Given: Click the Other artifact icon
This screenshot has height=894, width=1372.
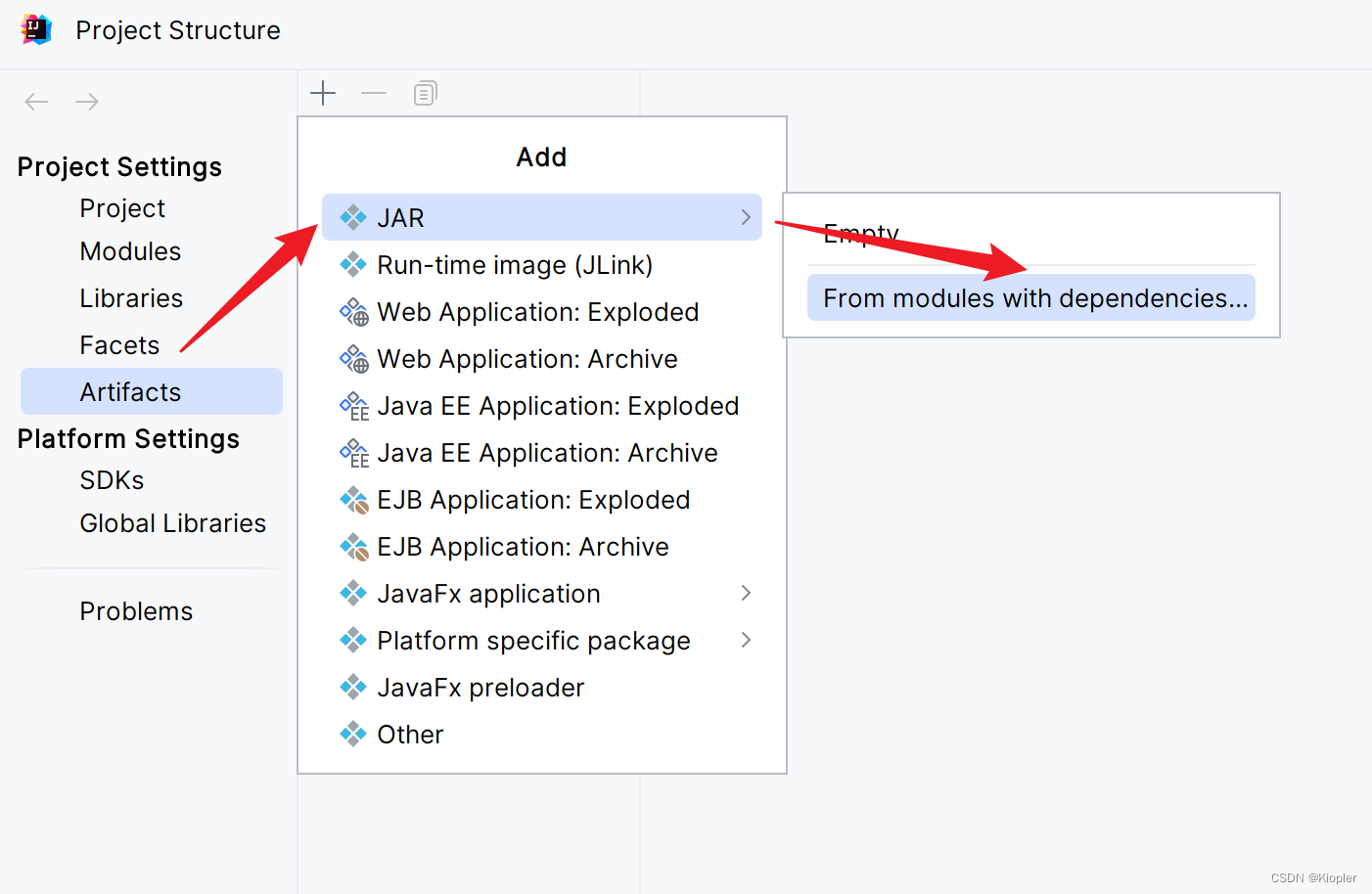Looking at the screenshot, I should [353, 734].
